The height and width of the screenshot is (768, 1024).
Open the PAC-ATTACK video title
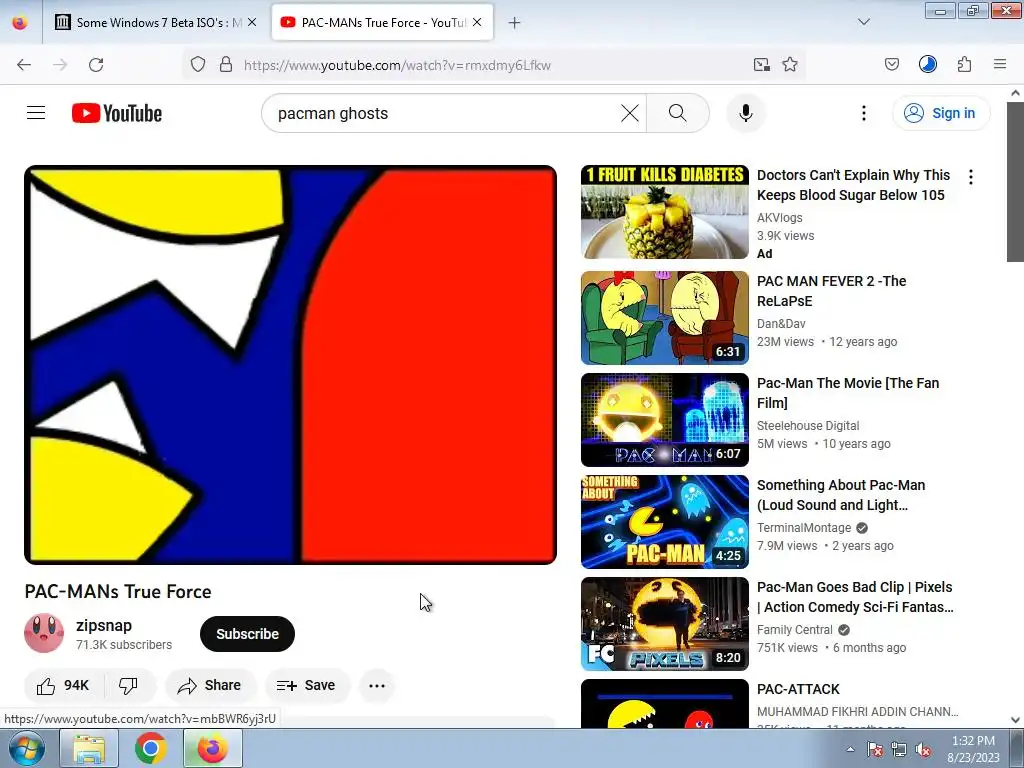(x=798, y=689)
